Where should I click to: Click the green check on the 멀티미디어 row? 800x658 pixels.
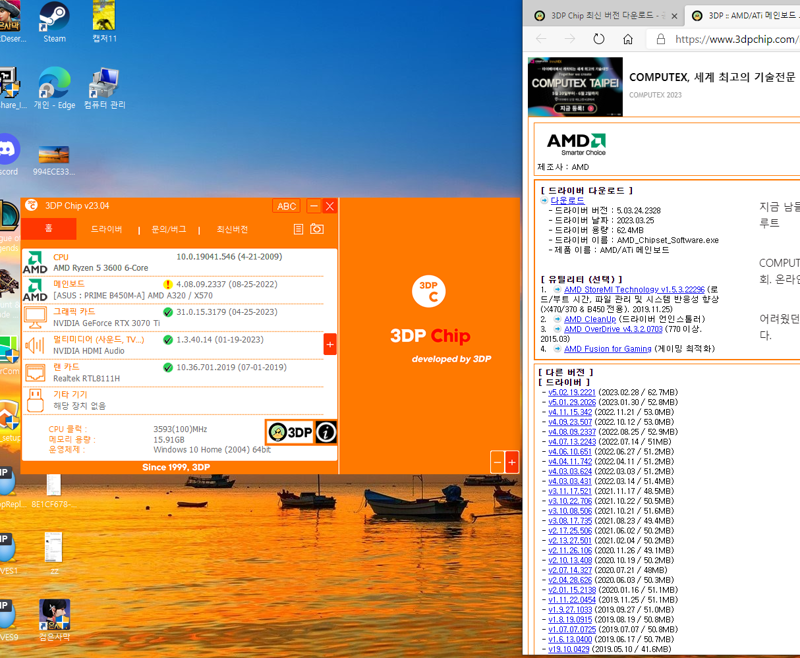167,340
